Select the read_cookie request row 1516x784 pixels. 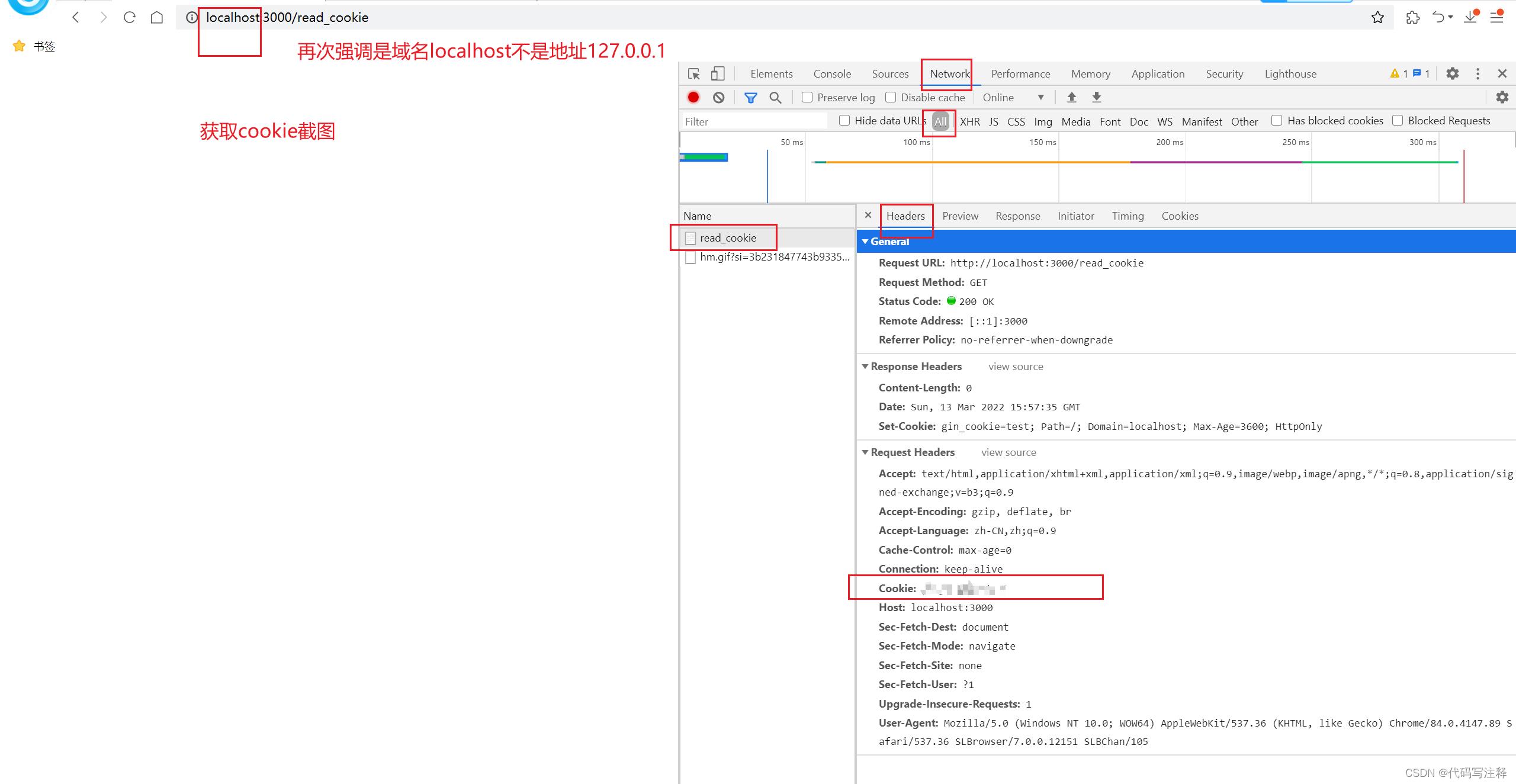point(767,237)
